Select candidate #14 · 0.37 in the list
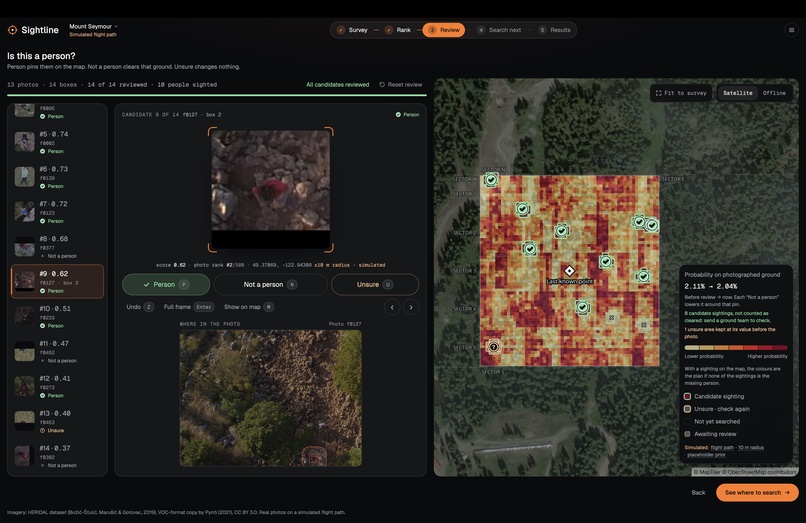Image resolution: width=806 pixels, height=523 pixels. pyautogui.click(x=57, y=456)
